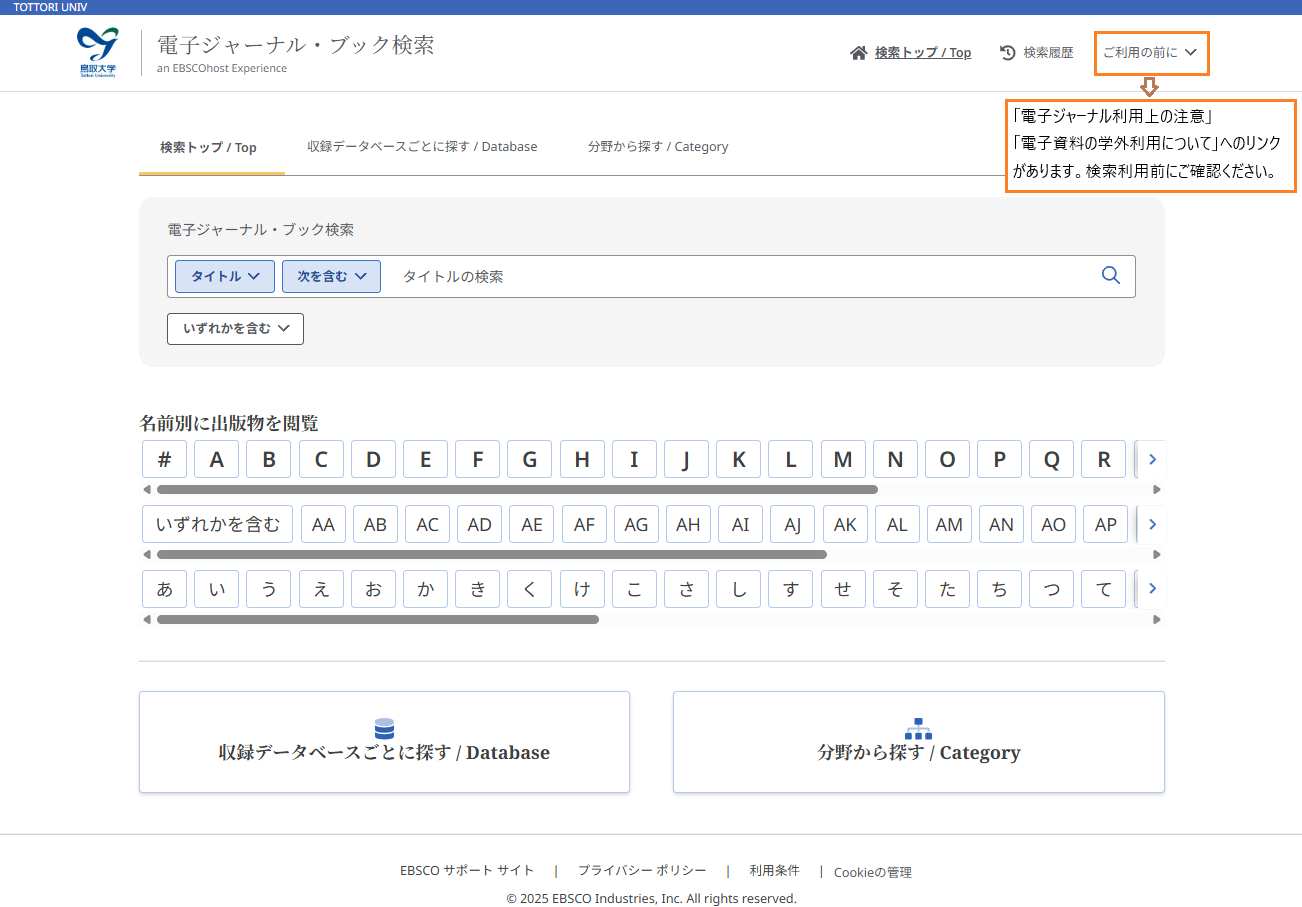
Task: Switch to 収録データベースごとに探す / Database tab
Action: point(422,146)
